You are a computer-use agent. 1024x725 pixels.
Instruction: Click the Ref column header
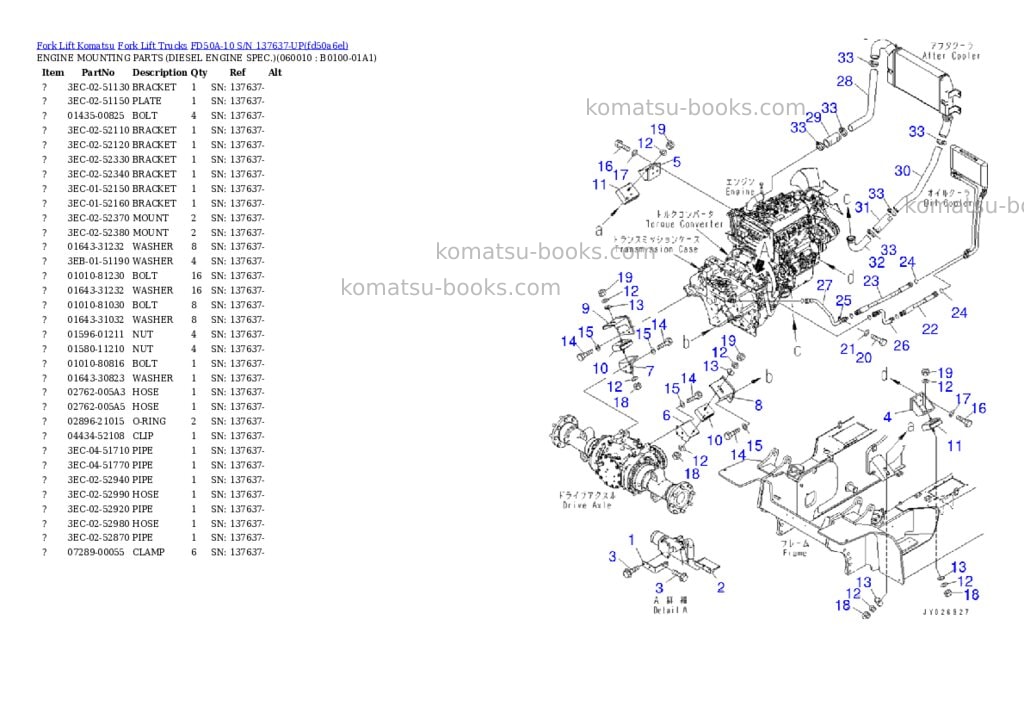[x=238, y=72]
